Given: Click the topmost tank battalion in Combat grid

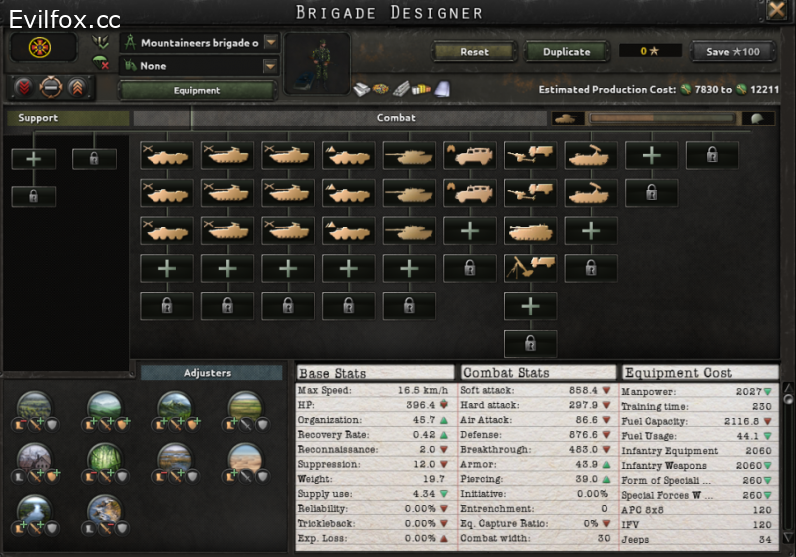Looking at the screenshot, I should point(408,155).
